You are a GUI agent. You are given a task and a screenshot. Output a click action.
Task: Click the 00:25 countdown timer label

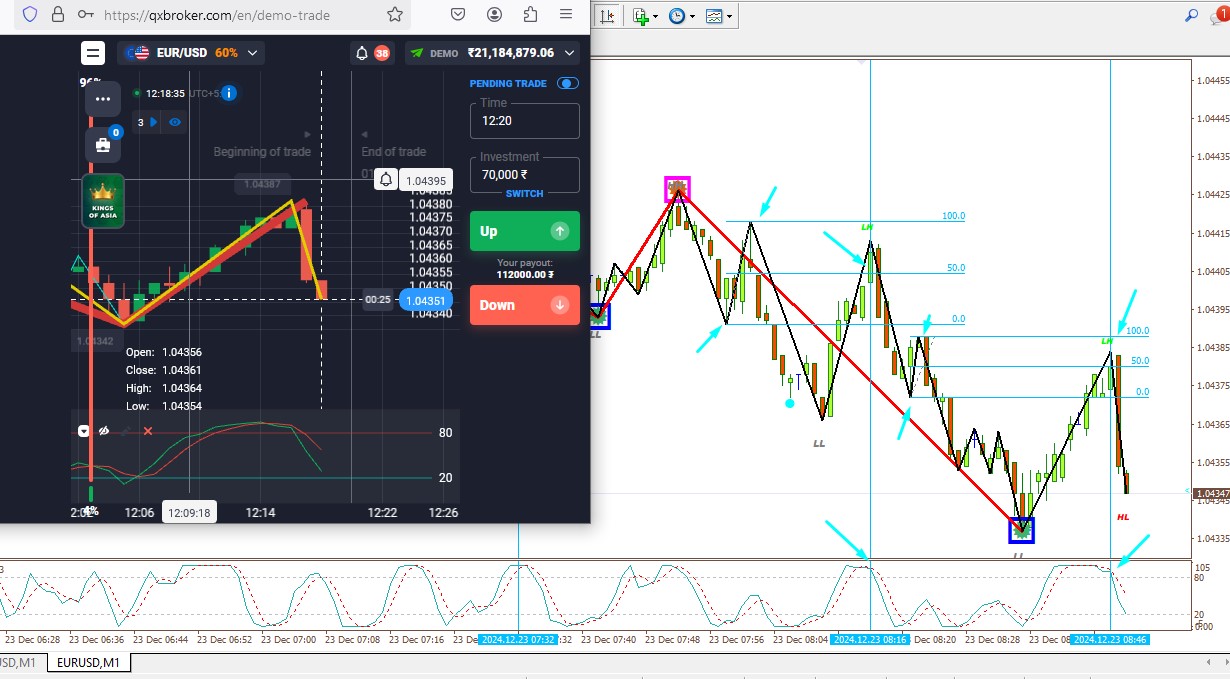coord(378,299)
